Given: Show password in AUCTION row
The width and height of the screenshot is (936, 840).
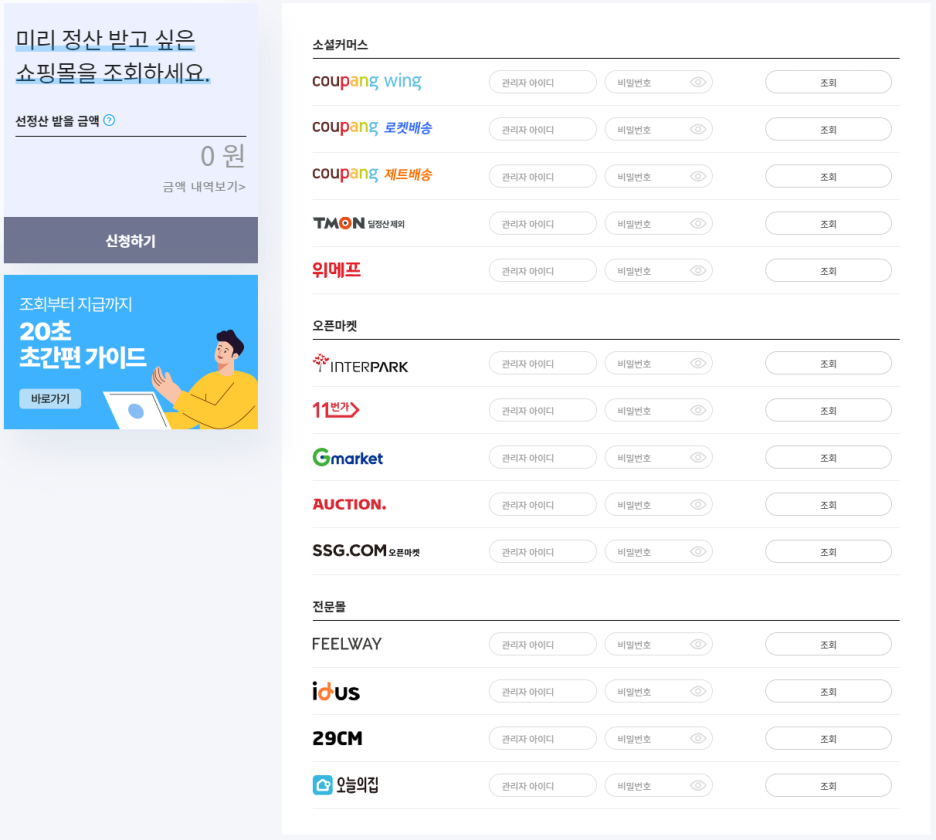Looking at the screenshot, I should [698, 505].
